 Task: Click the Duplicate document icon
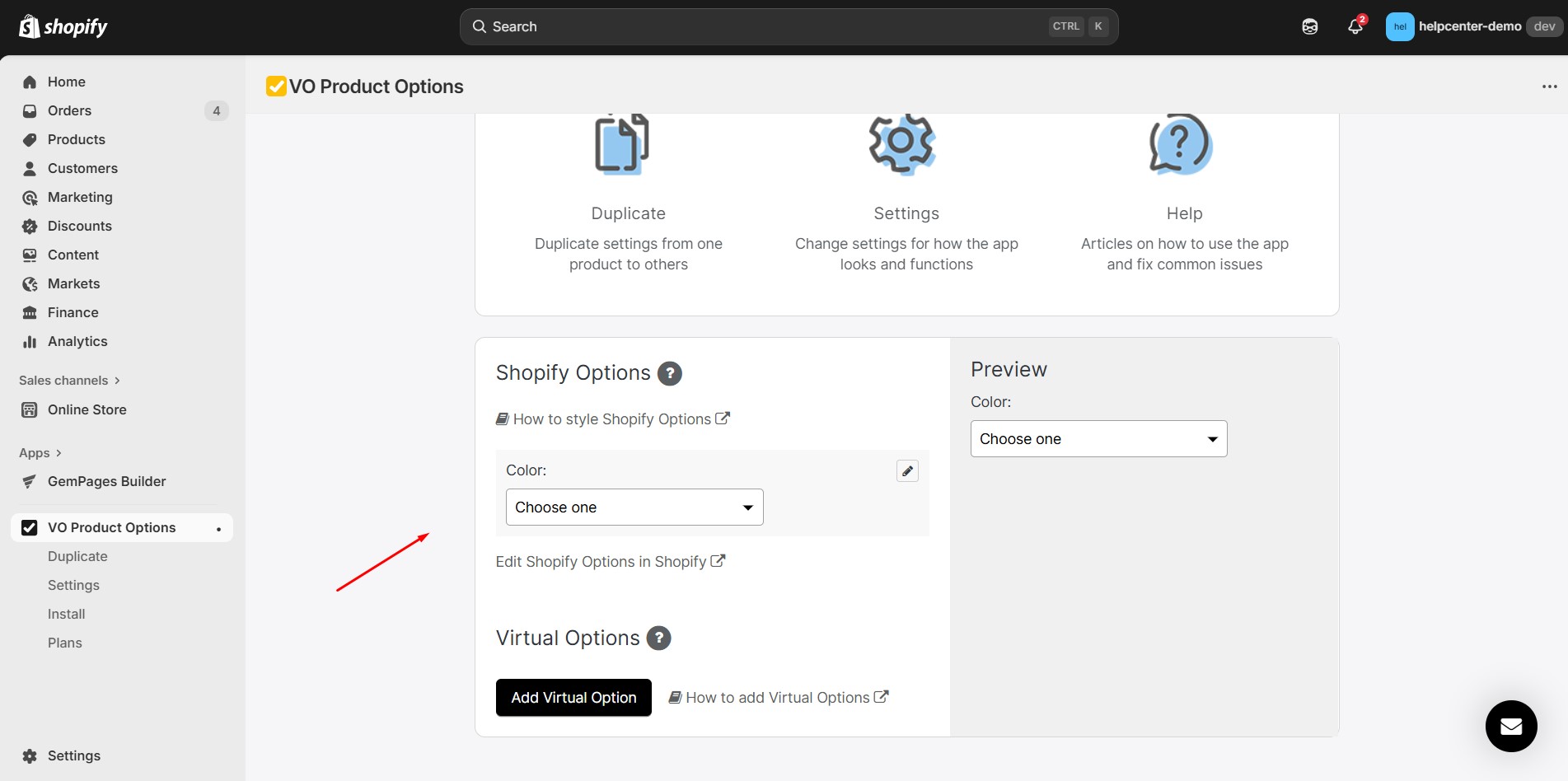pos(622,144)
